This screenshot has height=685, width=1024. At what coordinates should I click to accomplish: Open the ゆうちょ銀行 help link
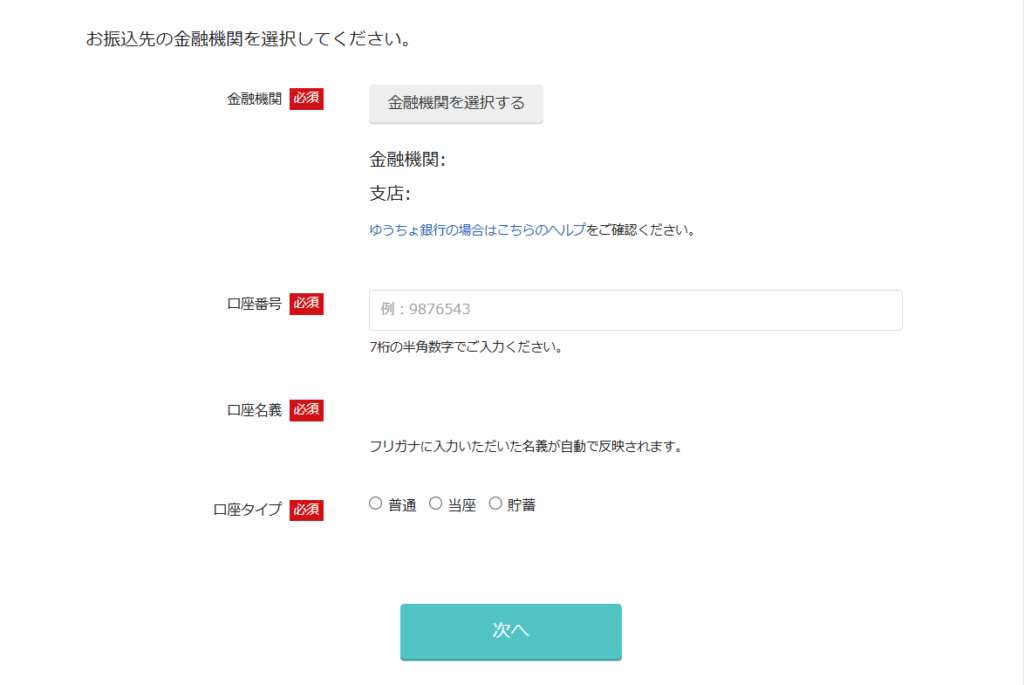click(477, 230)
